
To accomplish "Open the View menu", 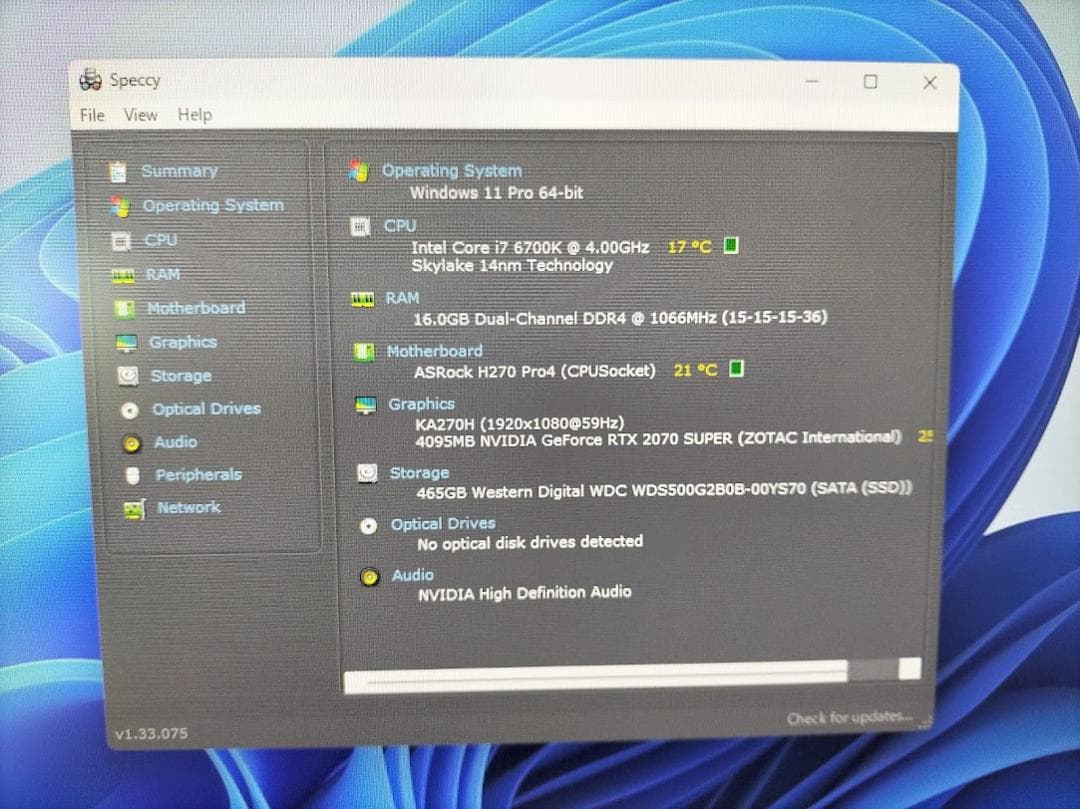I will tap(140, 115).
